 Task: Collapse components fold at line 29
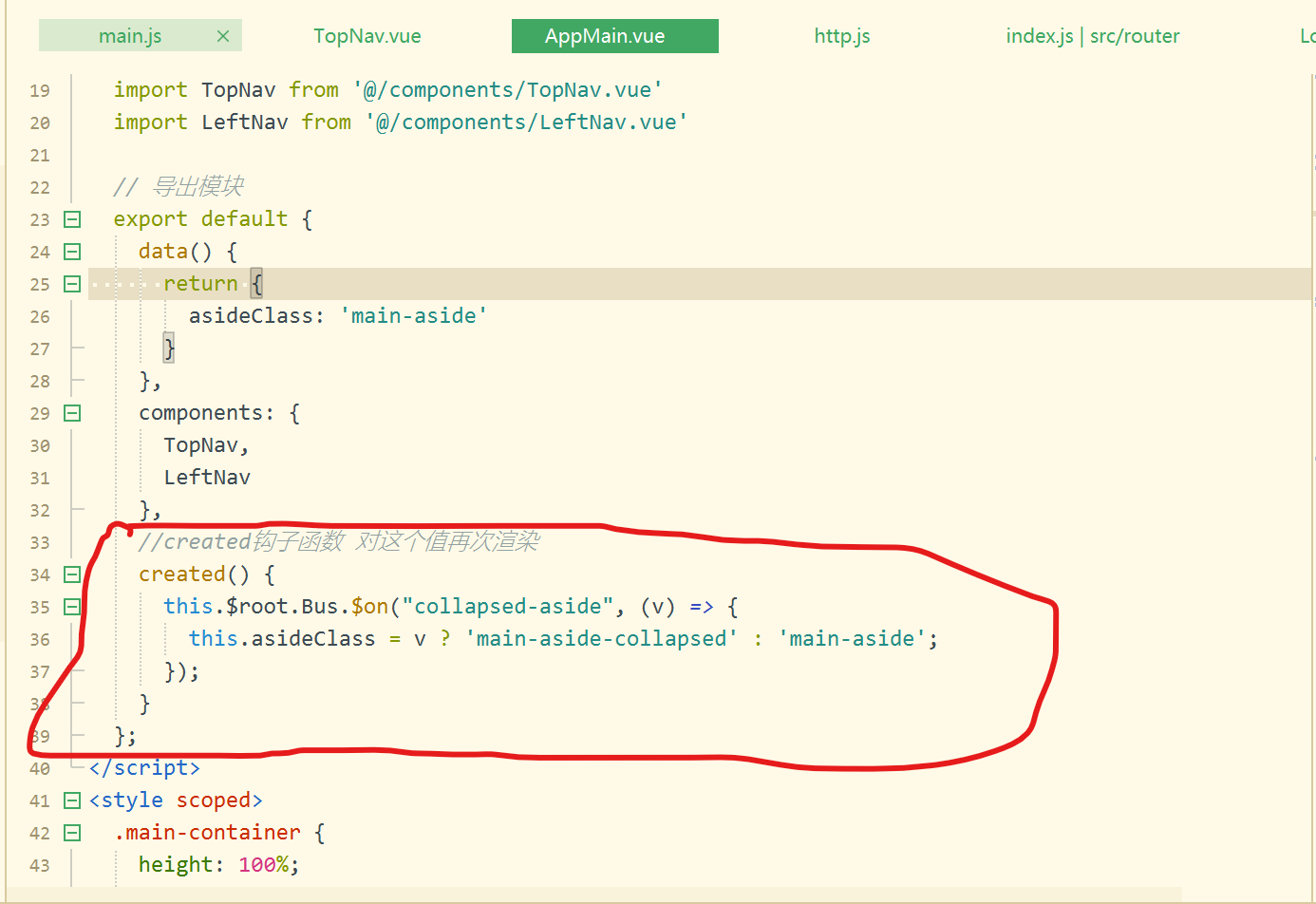click(72, 413)
